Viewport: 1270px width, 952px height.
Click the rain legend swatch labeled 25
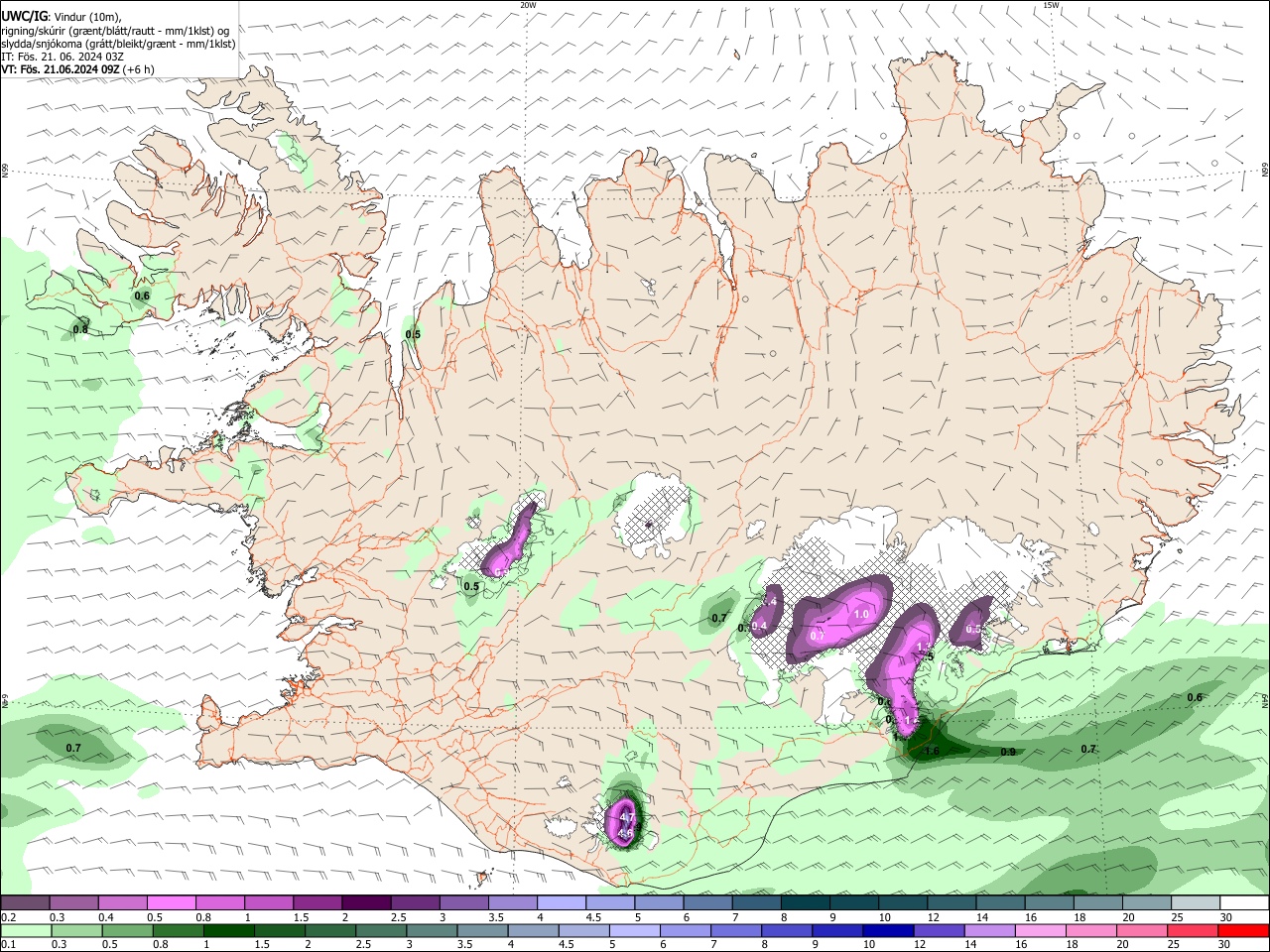pyautogui.click(x=1192, y=931)
